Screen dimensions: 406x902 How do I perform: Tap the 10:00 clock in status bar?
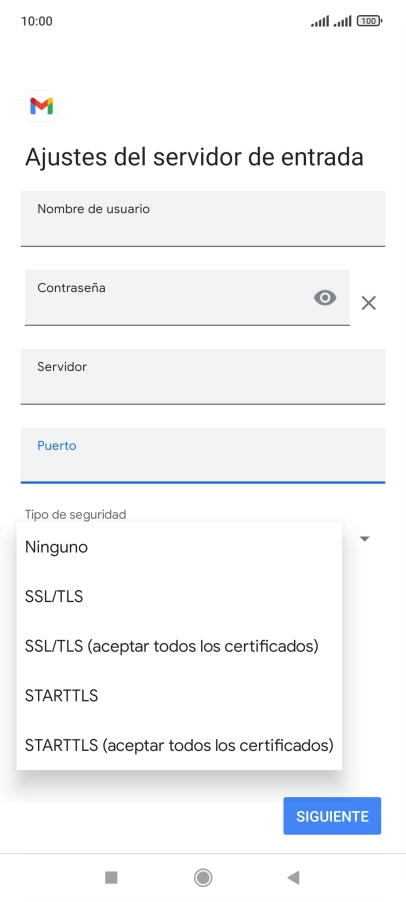click(x=37, y=21)
